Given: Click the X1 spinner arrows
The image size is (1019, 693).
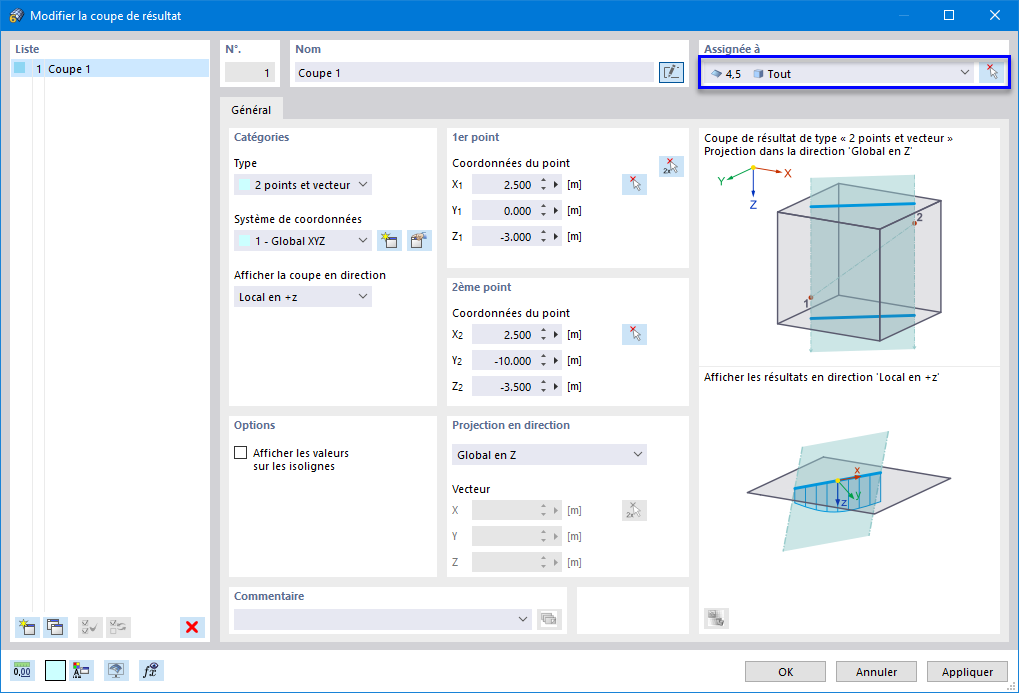Looking at the screenshot, I should click(543, 185).
